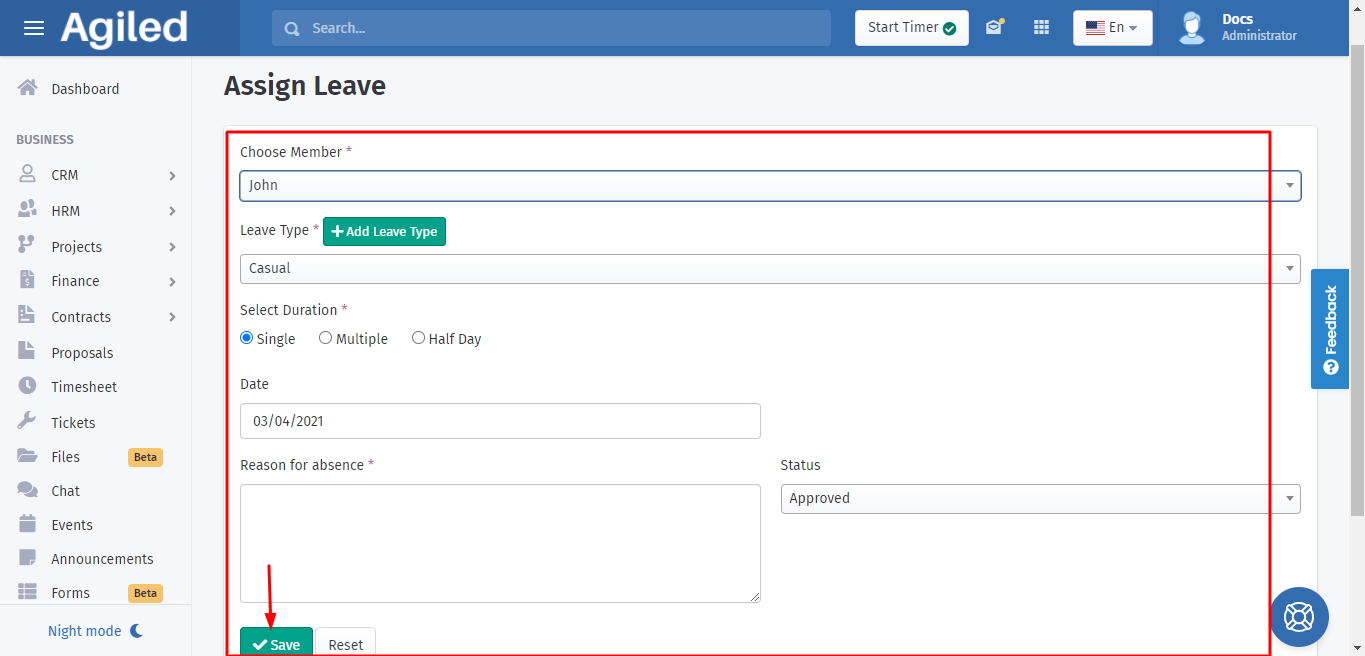
Task: Click the Save button
Action: [276, 644]
